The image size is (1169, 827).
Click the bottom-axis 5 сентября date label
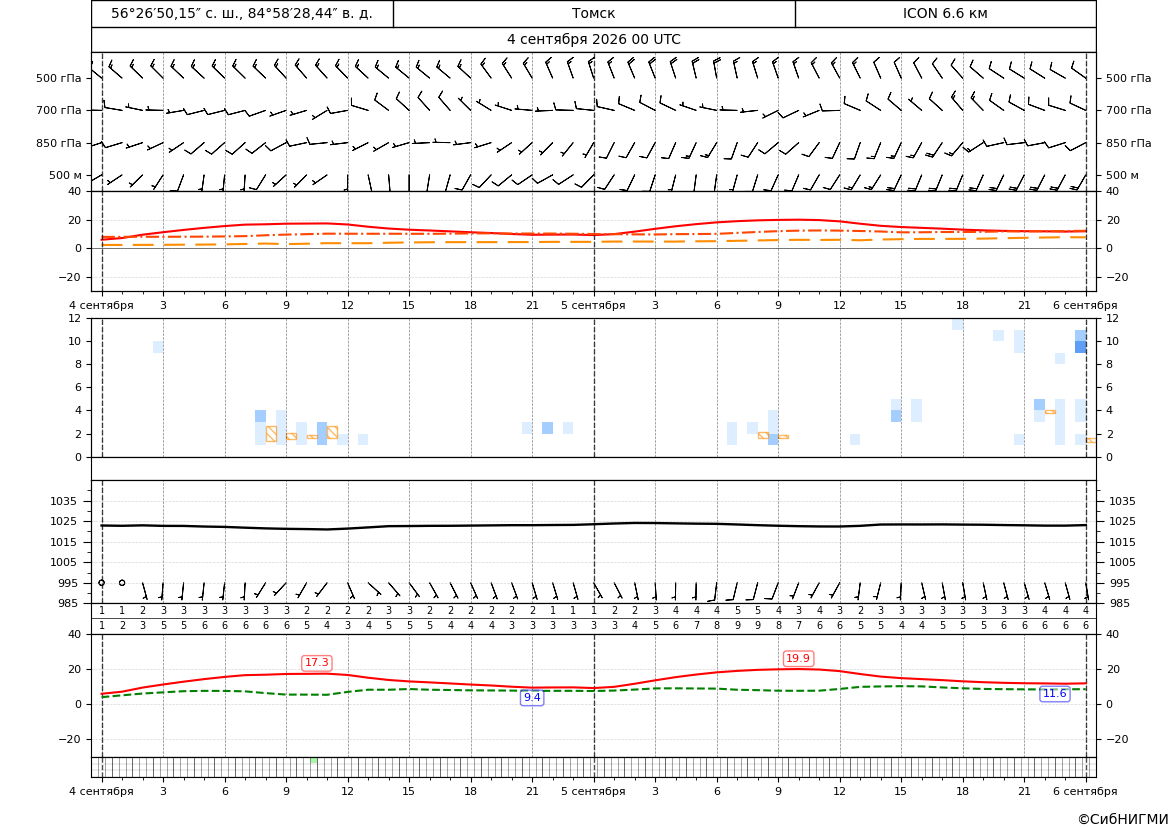[593, 791]
